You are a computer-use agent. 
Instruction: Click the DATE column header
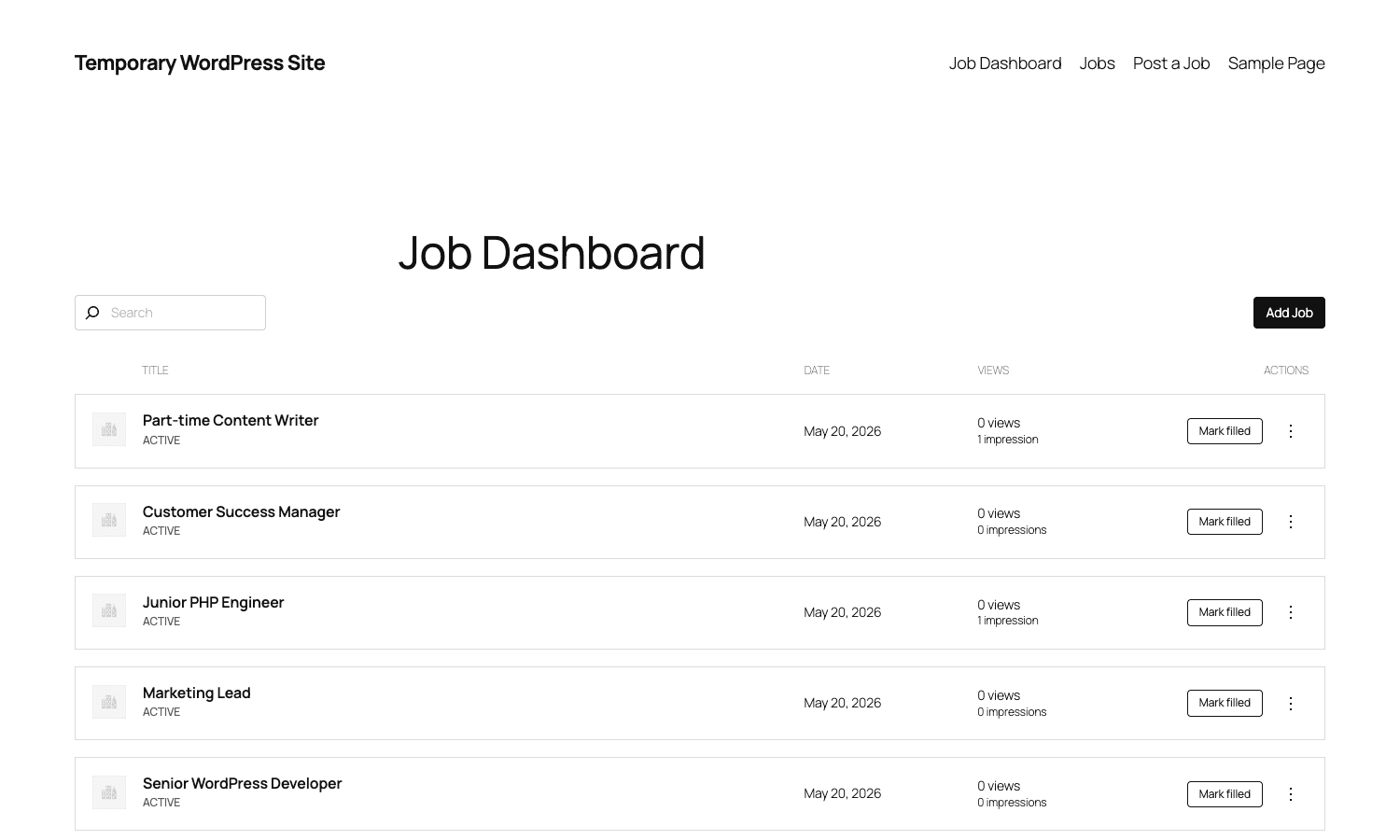pos(817,371)
